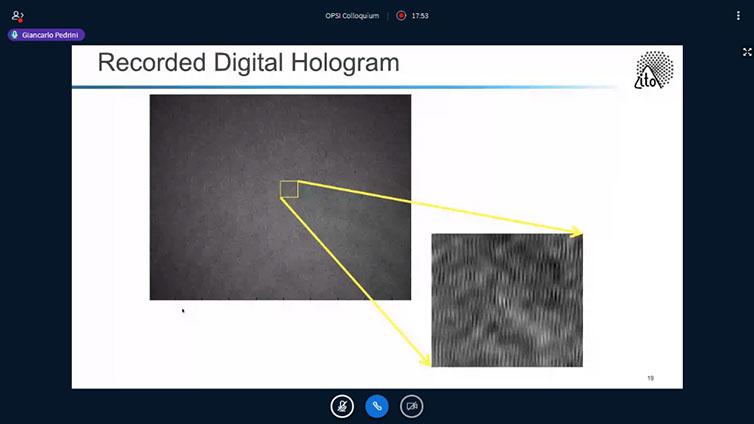Click the blue leave audio phone button
Image resolution: width=754 pixels, height=424 pixels.
pyautogui.click(x=377, y=406)
